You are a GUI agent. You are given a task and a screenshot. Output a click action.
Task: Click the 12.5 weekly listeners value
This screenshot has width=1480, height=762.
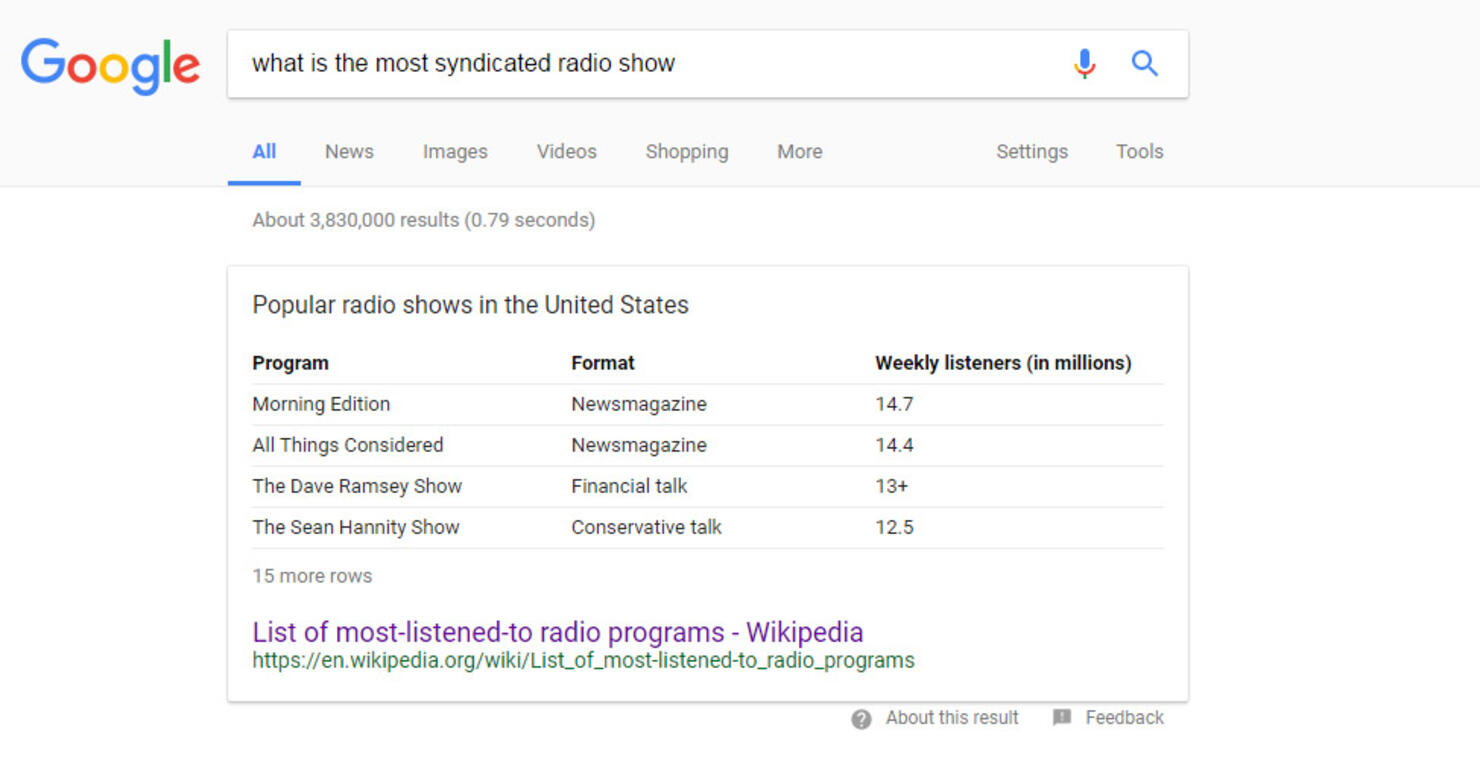click(894, 527)
